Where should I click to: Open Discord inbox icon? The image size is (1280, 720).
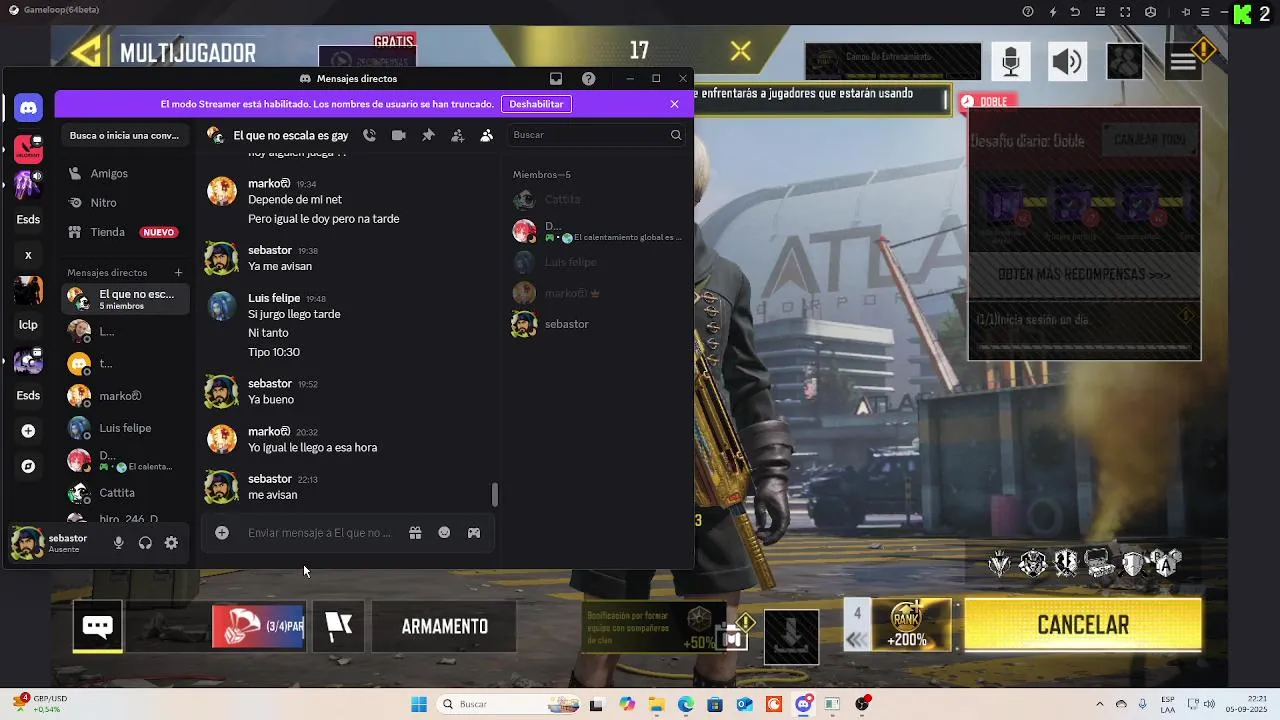pos(556,78)
